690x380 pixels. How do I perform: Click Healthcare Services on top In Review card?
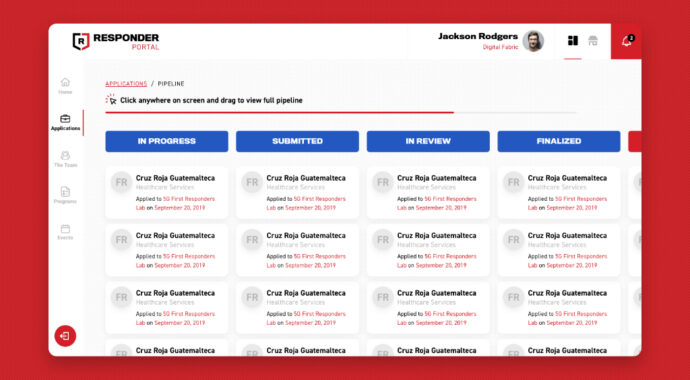[x=426, y=187]
